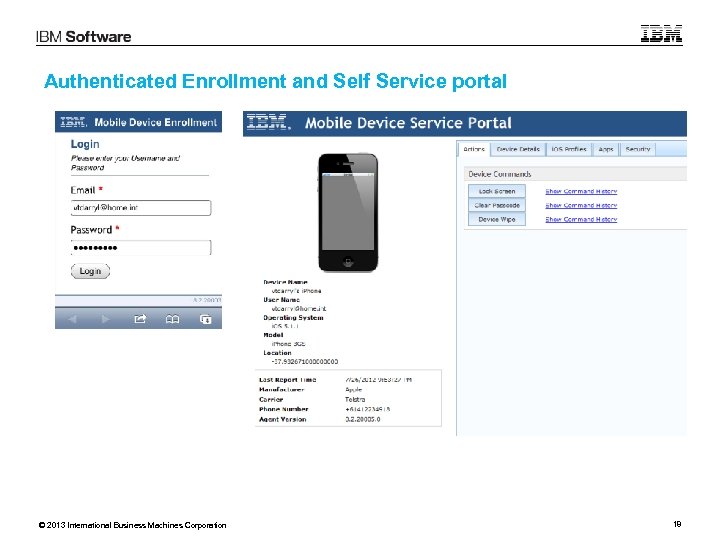The height and width of the screenshot is (540, 720).
Task: Open the Device Details tab
Action: tap(518, 149)
